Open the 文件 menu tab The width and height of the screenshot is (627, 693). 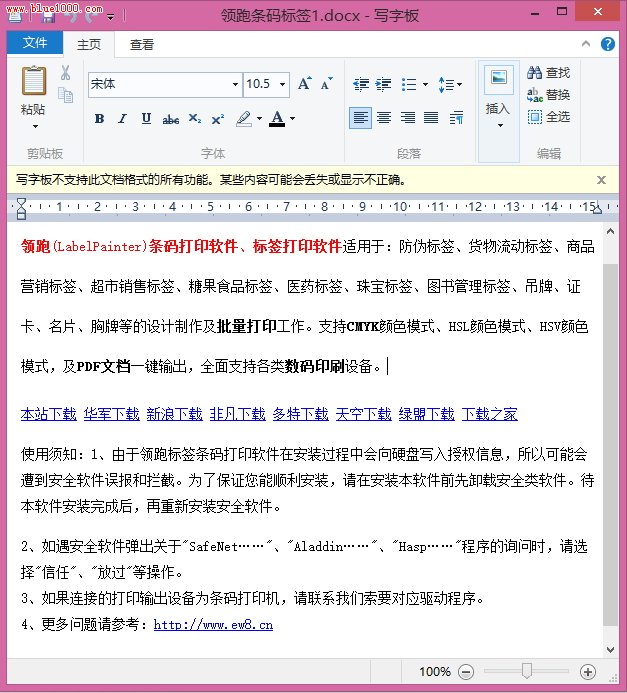[35, 43]
